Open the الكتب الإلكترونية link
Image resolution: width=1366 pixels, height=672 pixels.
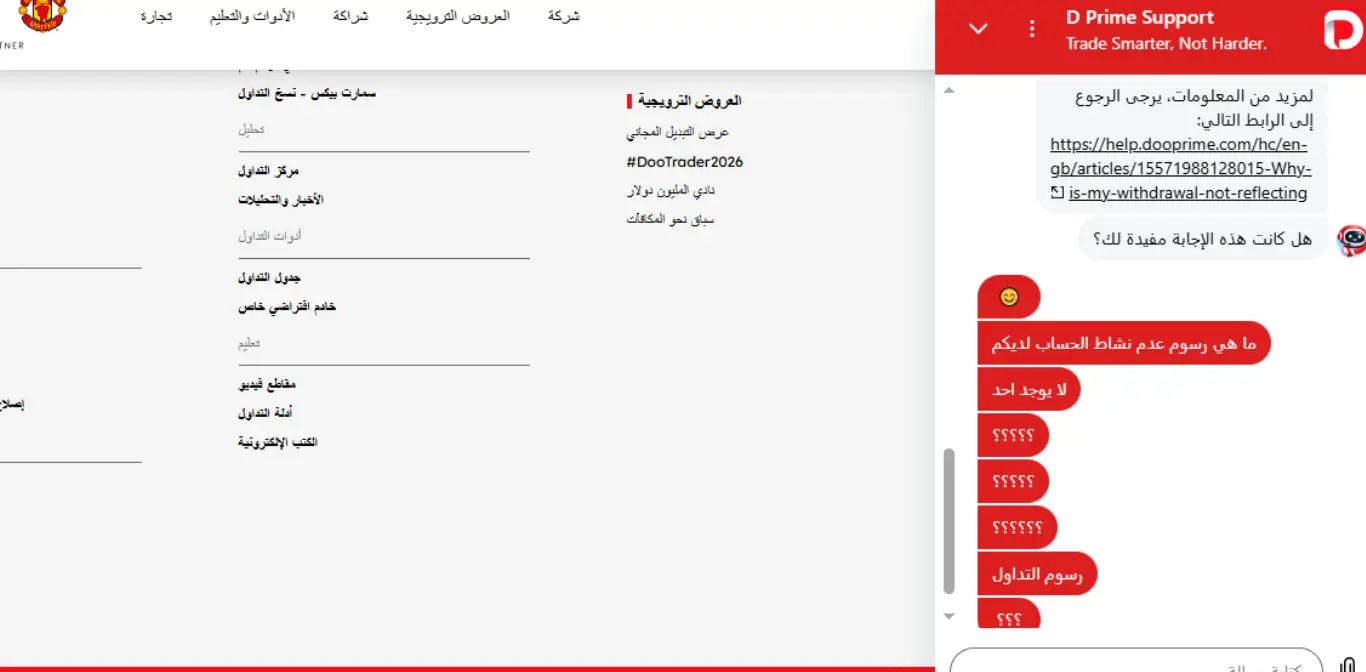tap(277, 442)
